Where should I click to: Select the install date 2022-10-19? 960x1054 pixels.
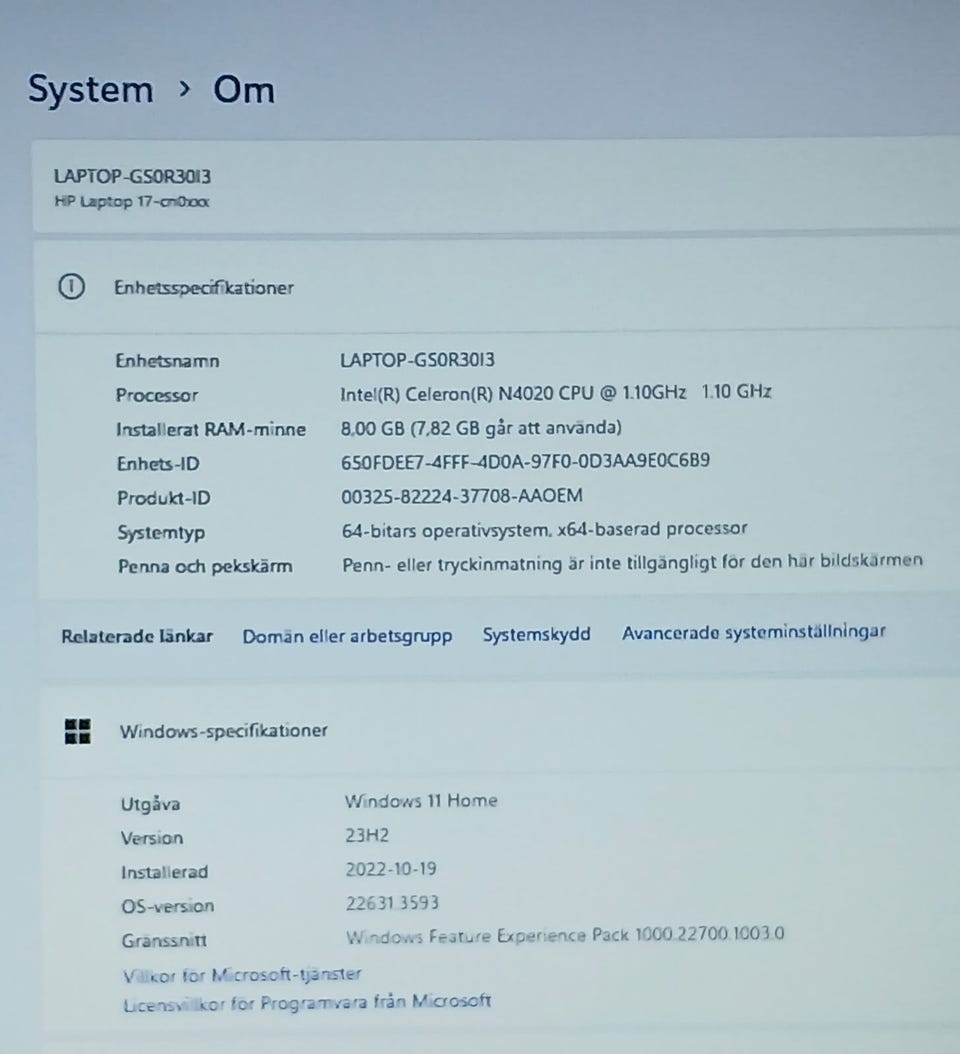point(391,869)
